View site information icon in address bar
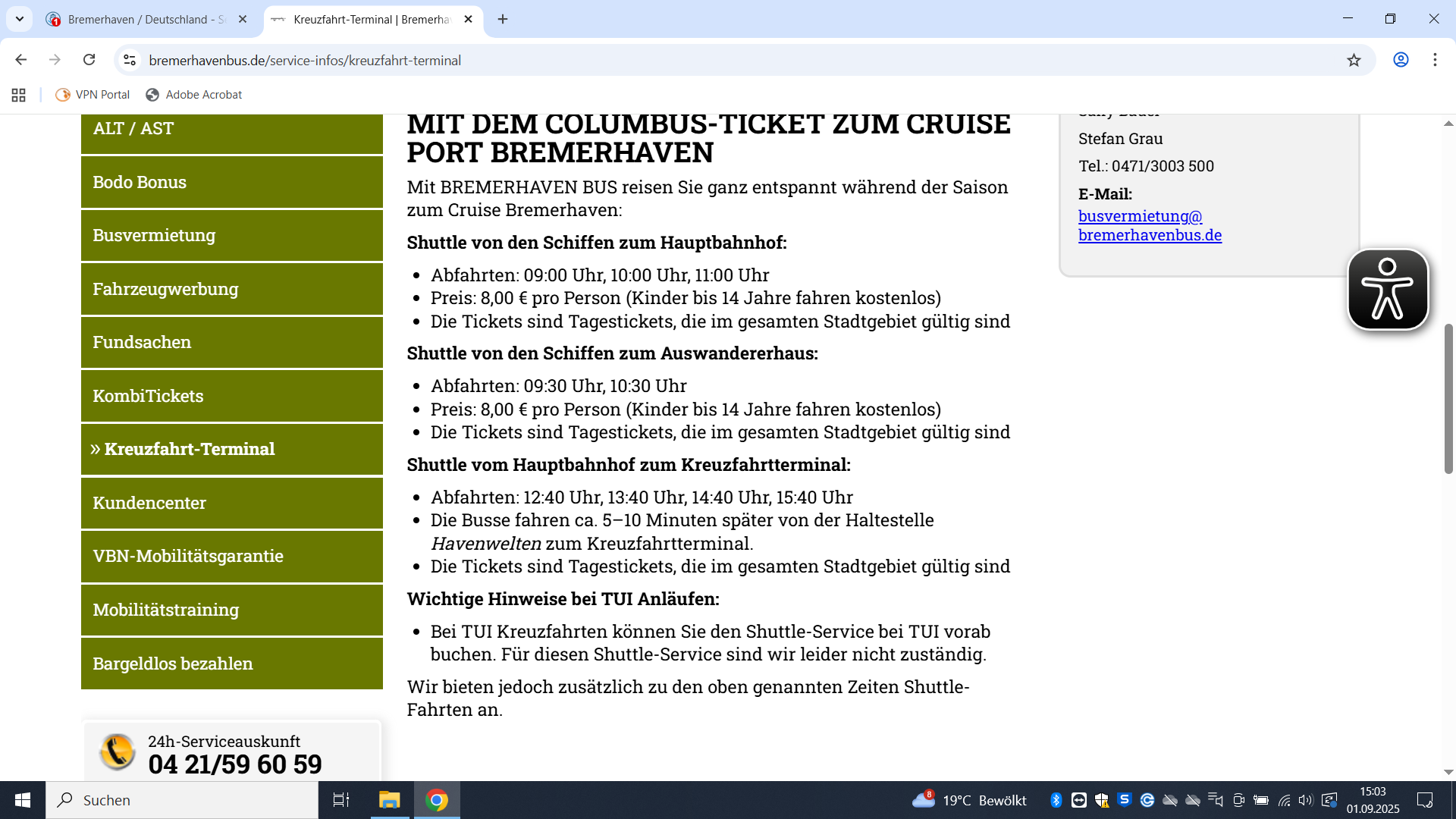Viewport: 1456px width, 819px height. click(x=130, y=60)
